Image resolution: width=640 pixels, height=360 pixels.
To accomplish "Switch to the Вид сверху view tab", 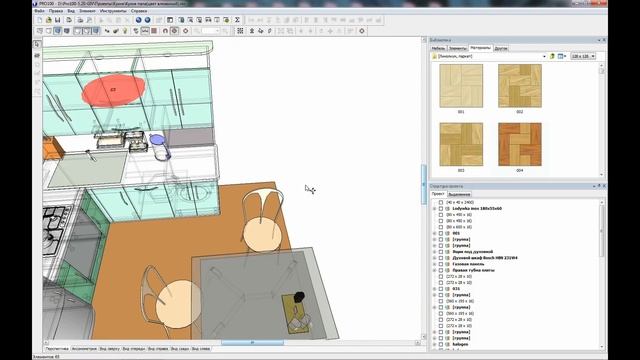I will pos(109,349).
